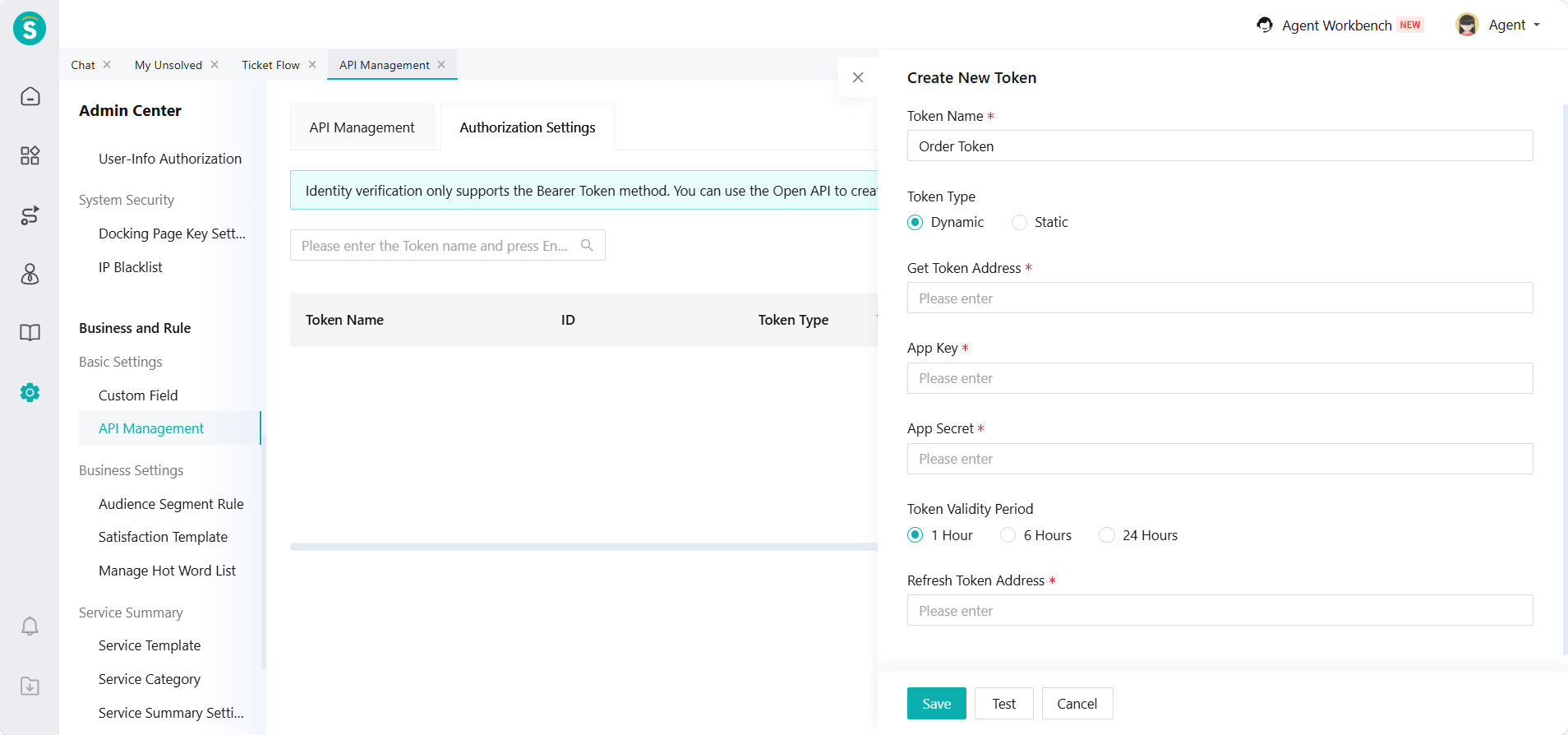The height and width of the screenshot is (735, 1568).
Task: Click the horizontal scrollbar under token table
Action: coord(583,547)
